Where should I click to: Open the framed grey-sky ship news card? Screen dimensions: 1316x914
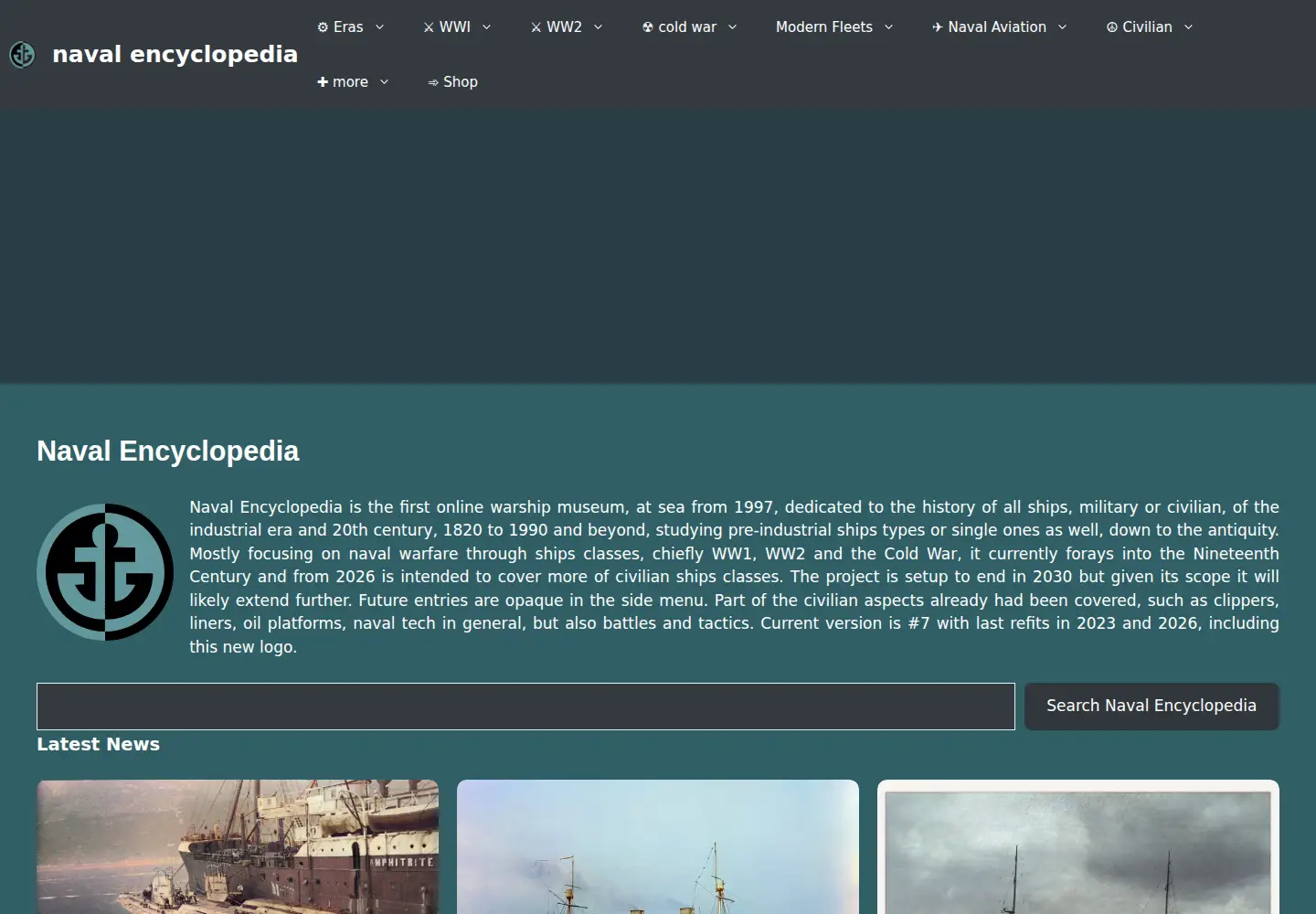point(1078,846)
